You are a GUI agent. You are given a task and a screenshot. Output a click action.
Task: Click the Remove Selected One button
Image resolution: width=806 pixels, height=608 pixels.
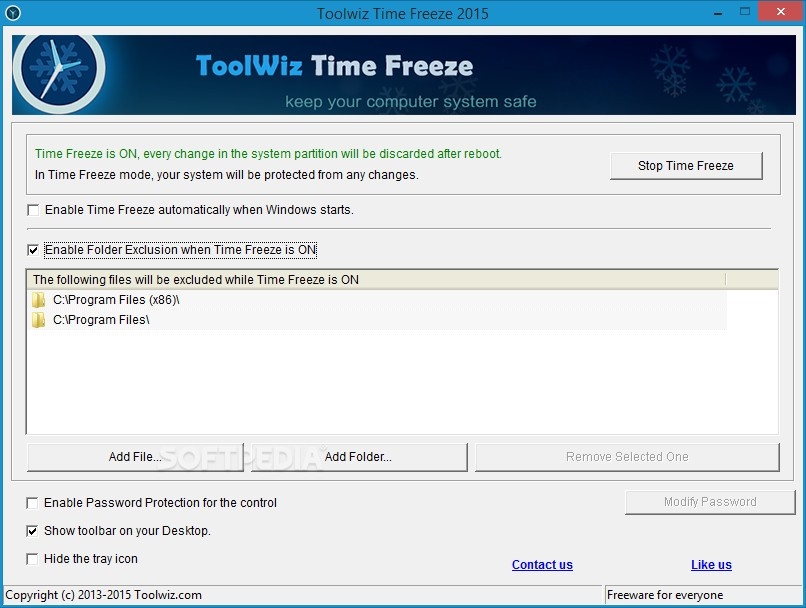pyautogui.click(x=627, y=457)
